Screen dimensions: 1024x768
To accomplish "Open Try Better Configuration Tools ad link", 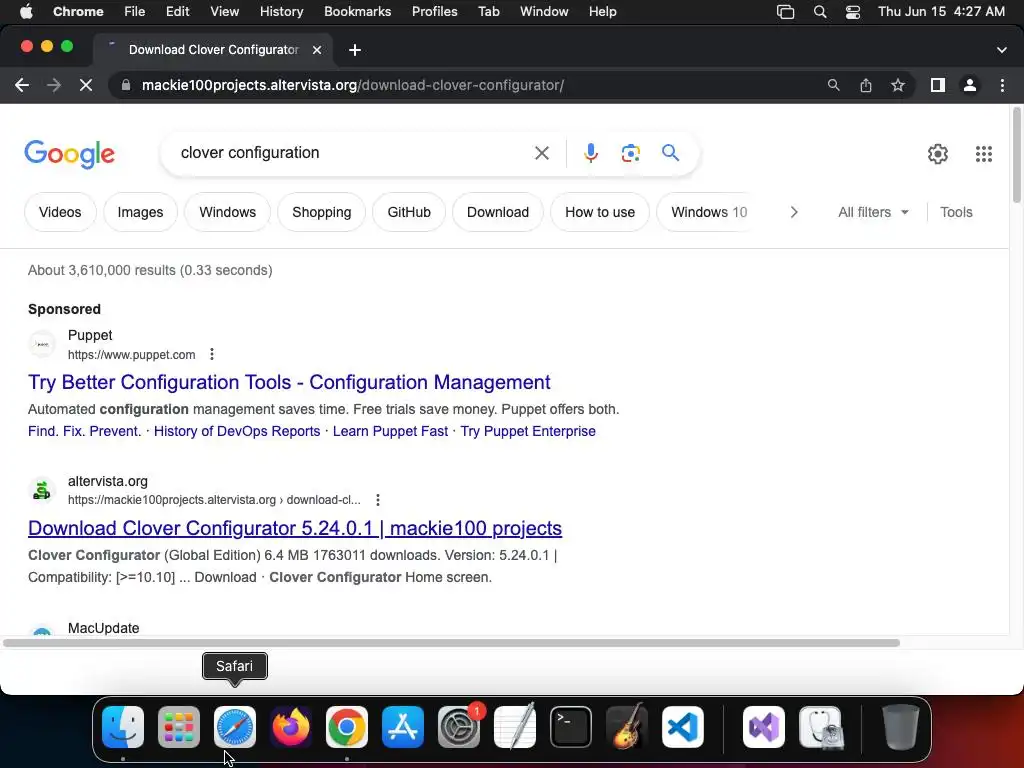I will (289, 382).
